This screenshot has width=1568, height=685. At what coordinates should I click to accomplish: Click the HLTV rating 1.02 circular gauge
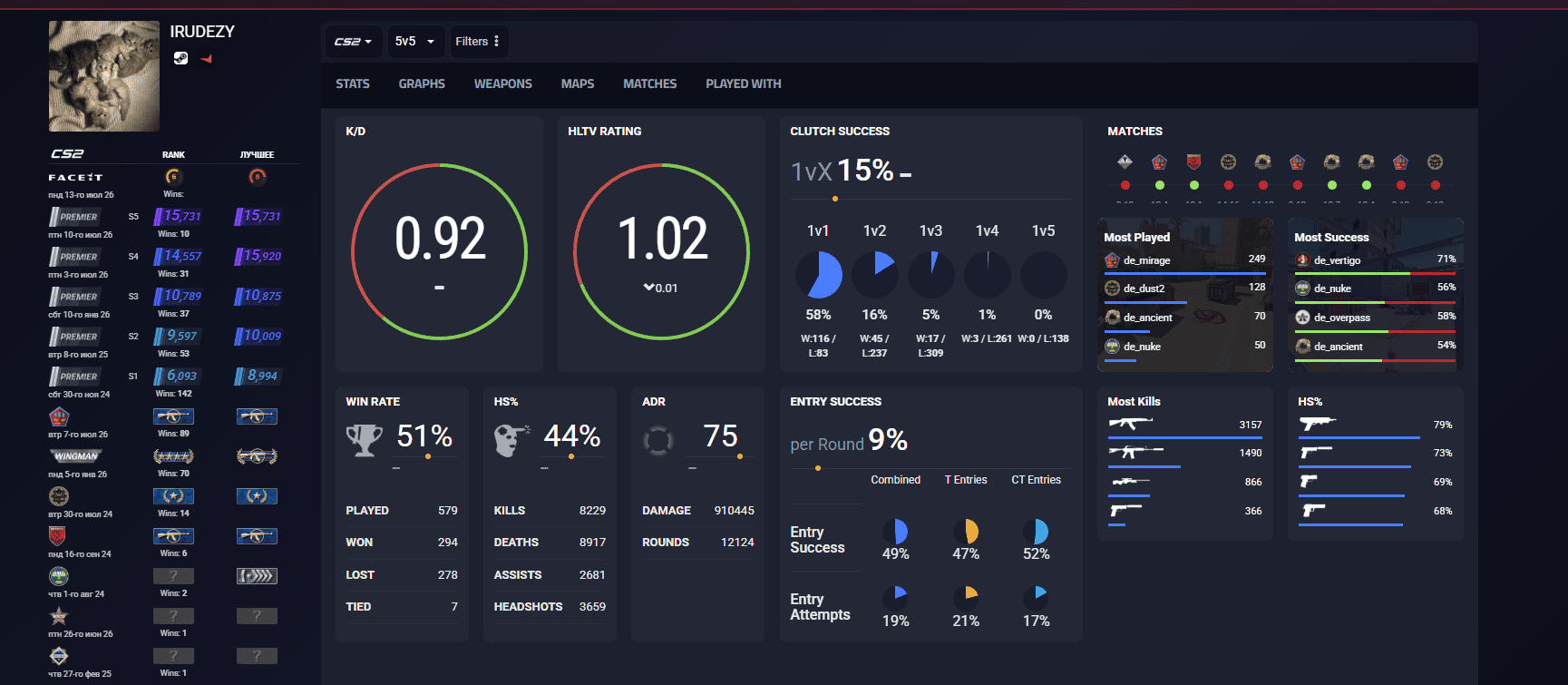(x=662, y=251)
